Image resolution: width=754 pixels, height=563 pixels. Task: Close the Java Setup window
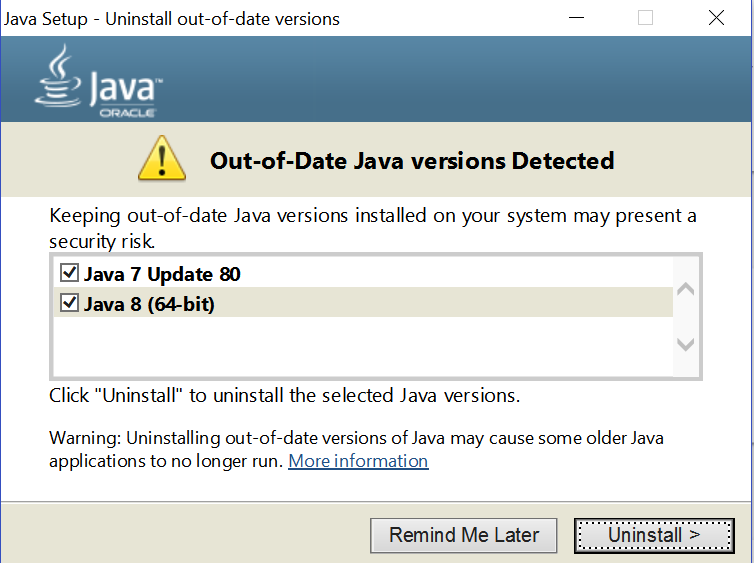pos(716,18)
